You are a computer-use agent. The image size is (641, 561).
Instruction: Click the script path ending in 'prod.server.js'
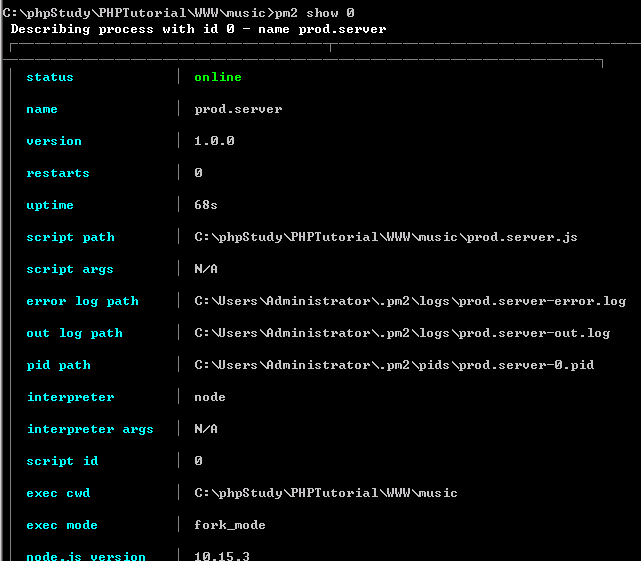click(386, 237)
